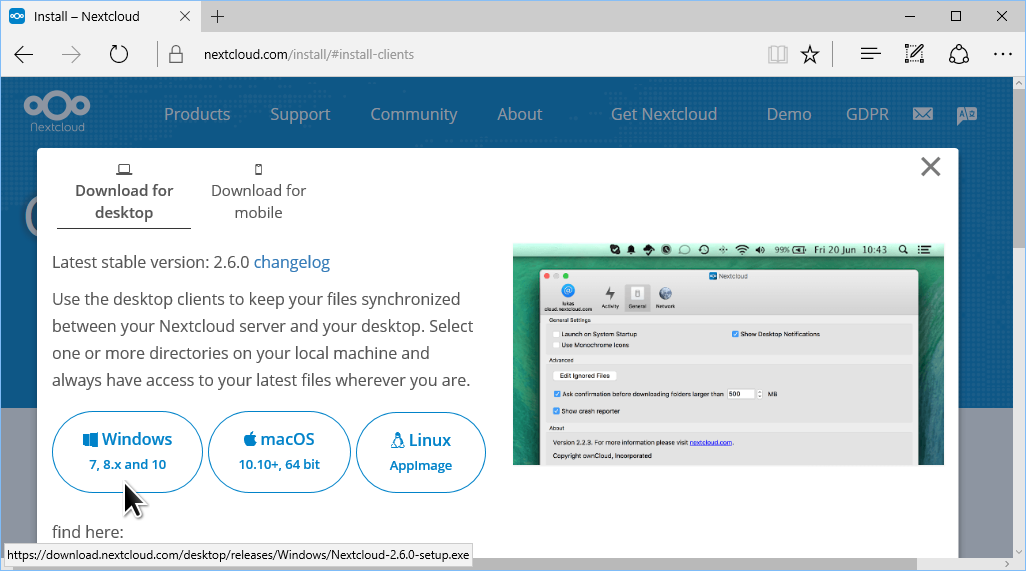Download the macOS desktop client
Viewport: 1026px width, 571px height.
pos(279,451)
